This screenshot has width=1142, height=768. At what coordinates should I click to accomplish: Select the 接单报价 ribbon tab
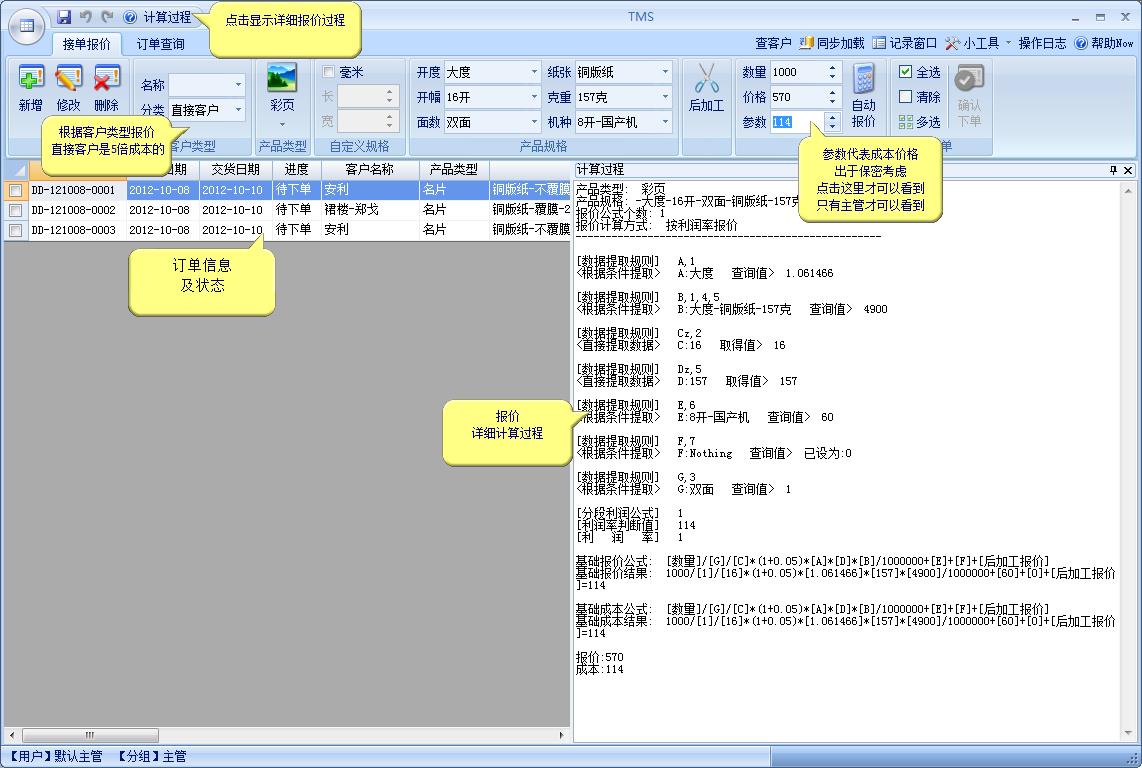[87, 44]
